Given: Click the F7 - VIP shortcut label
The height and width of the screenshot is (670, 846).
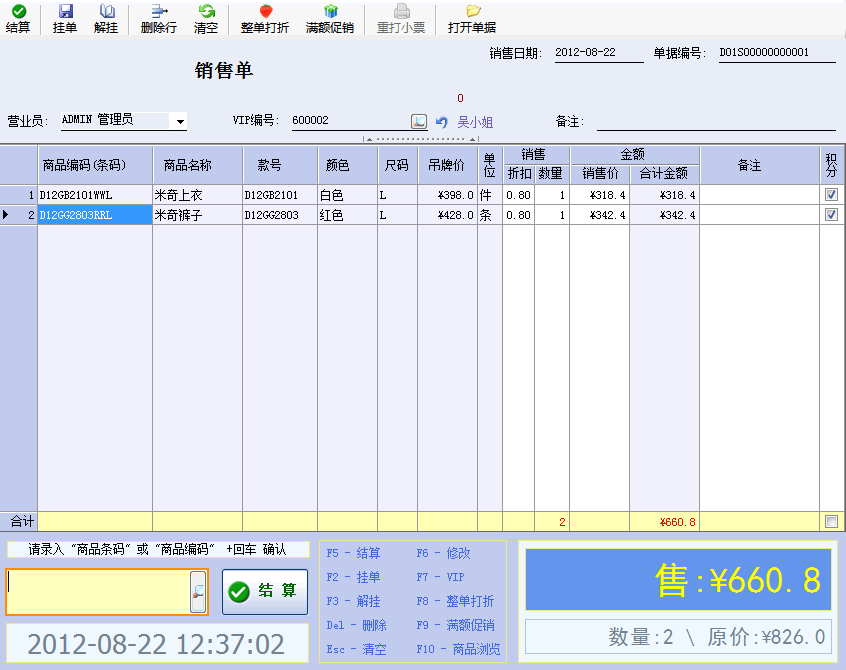Looking at the screenshot, I should click(440, 577).
